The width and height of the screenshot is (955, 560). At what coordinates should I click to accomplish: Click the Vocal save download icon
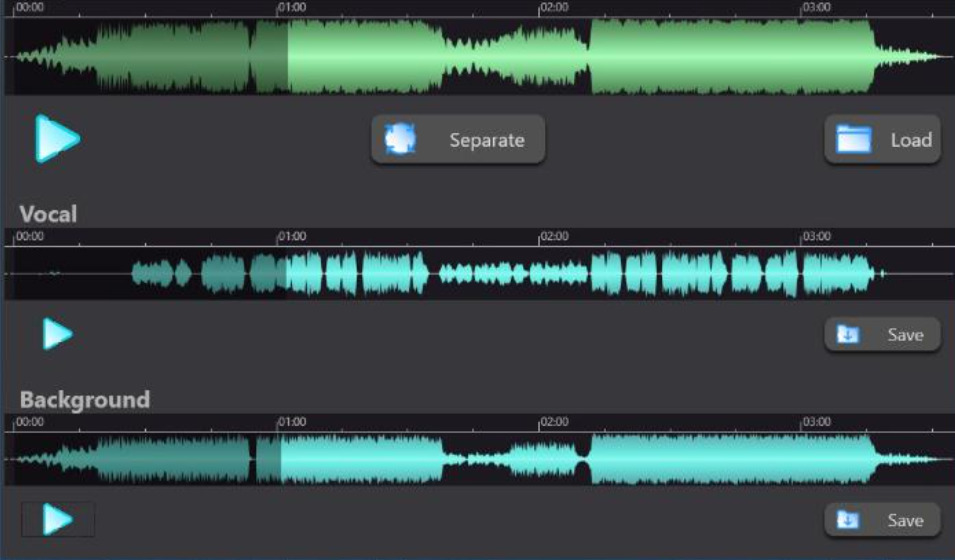point(848,335)
